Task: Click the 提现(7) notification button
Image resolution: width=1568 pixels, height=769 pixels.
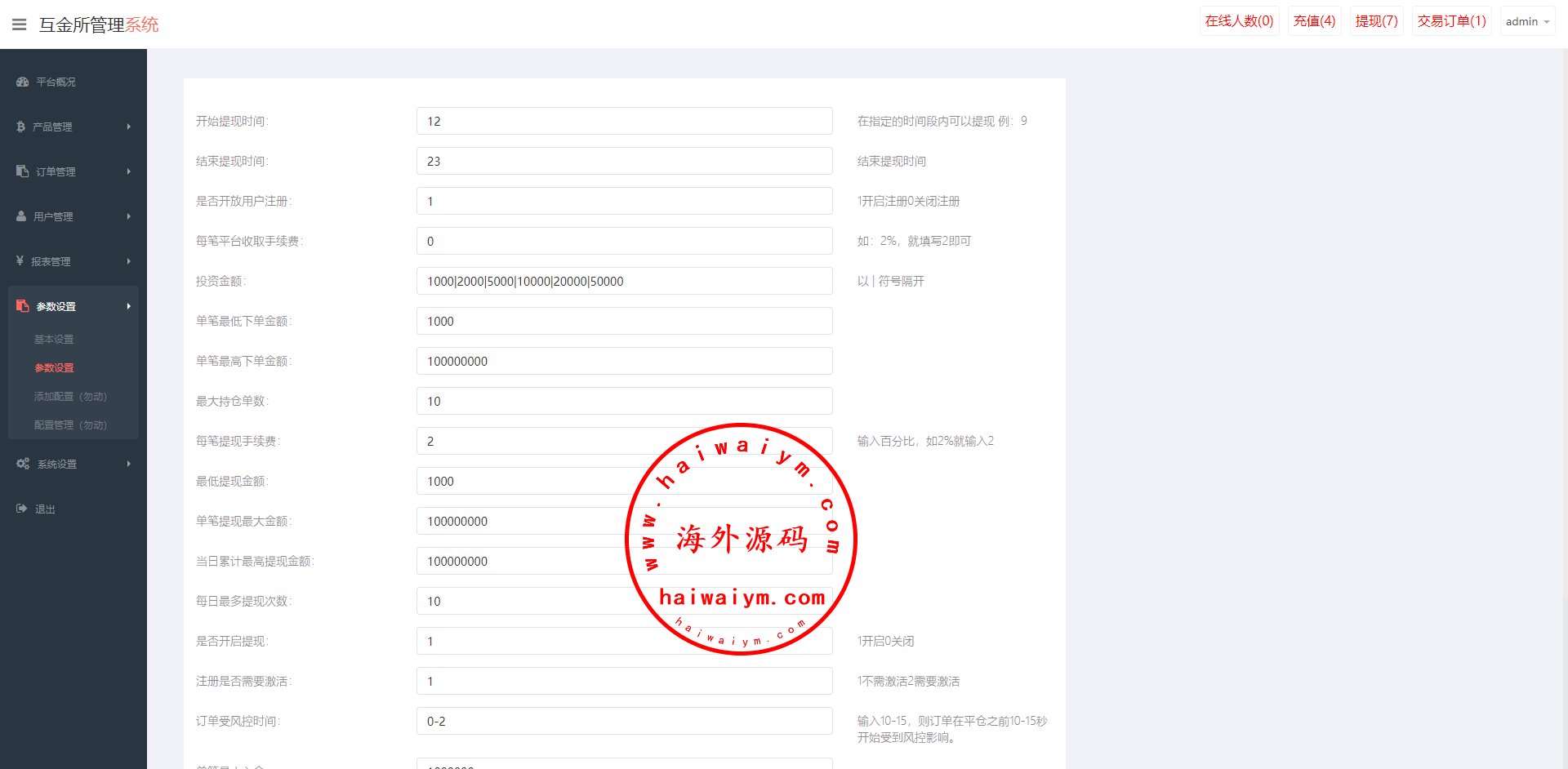Action: (1376, 21)
